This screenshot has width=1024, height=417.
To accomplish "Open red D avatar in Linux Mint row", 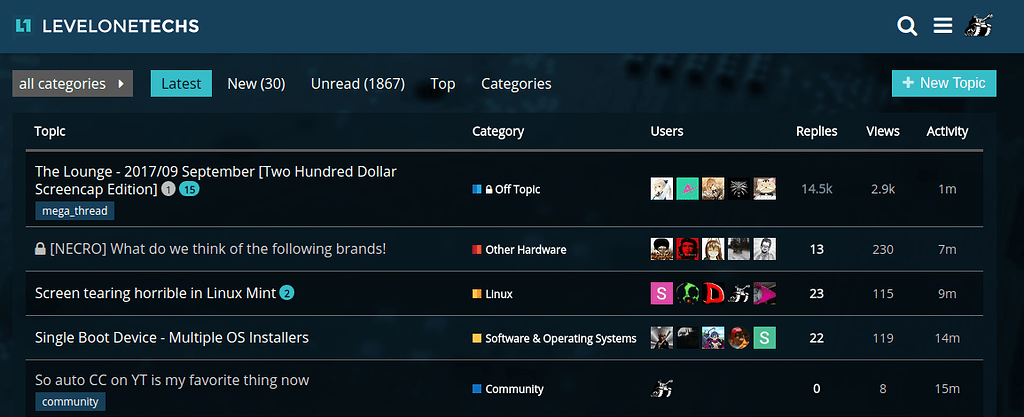I will pyautogui.click(x=713, y=293).
